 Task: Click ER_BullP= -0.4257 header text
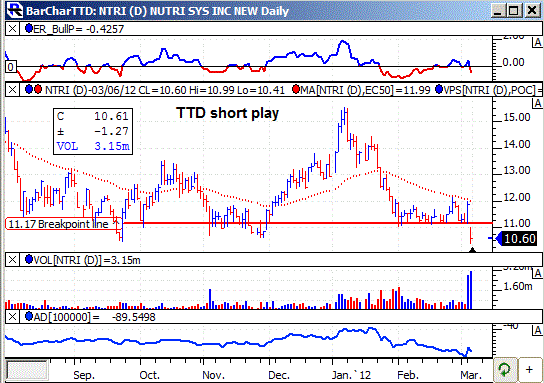click(78, 29)
